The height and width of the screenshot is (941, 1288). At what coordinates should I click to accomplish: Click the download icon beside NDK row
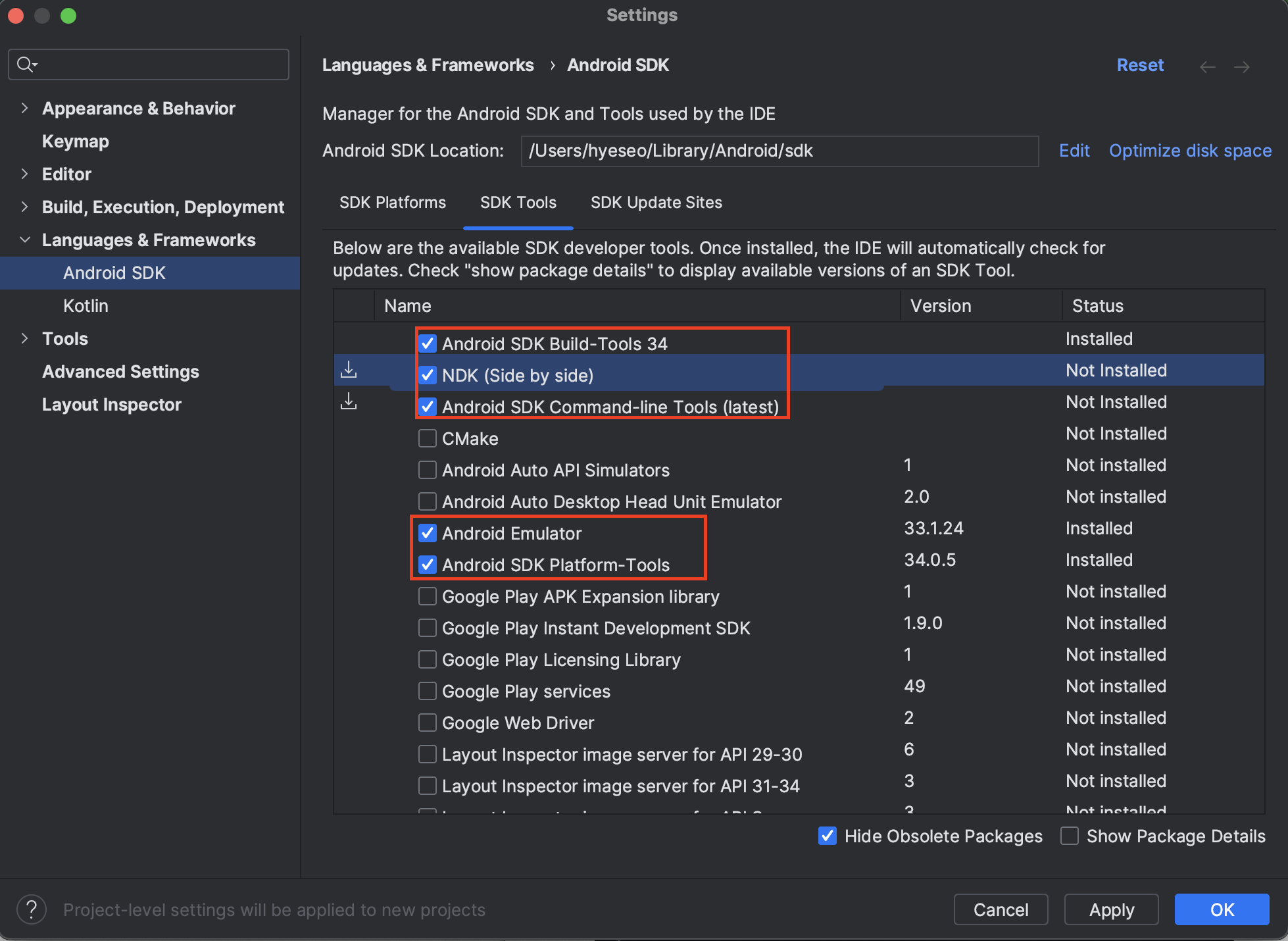[x=349, y=370]
